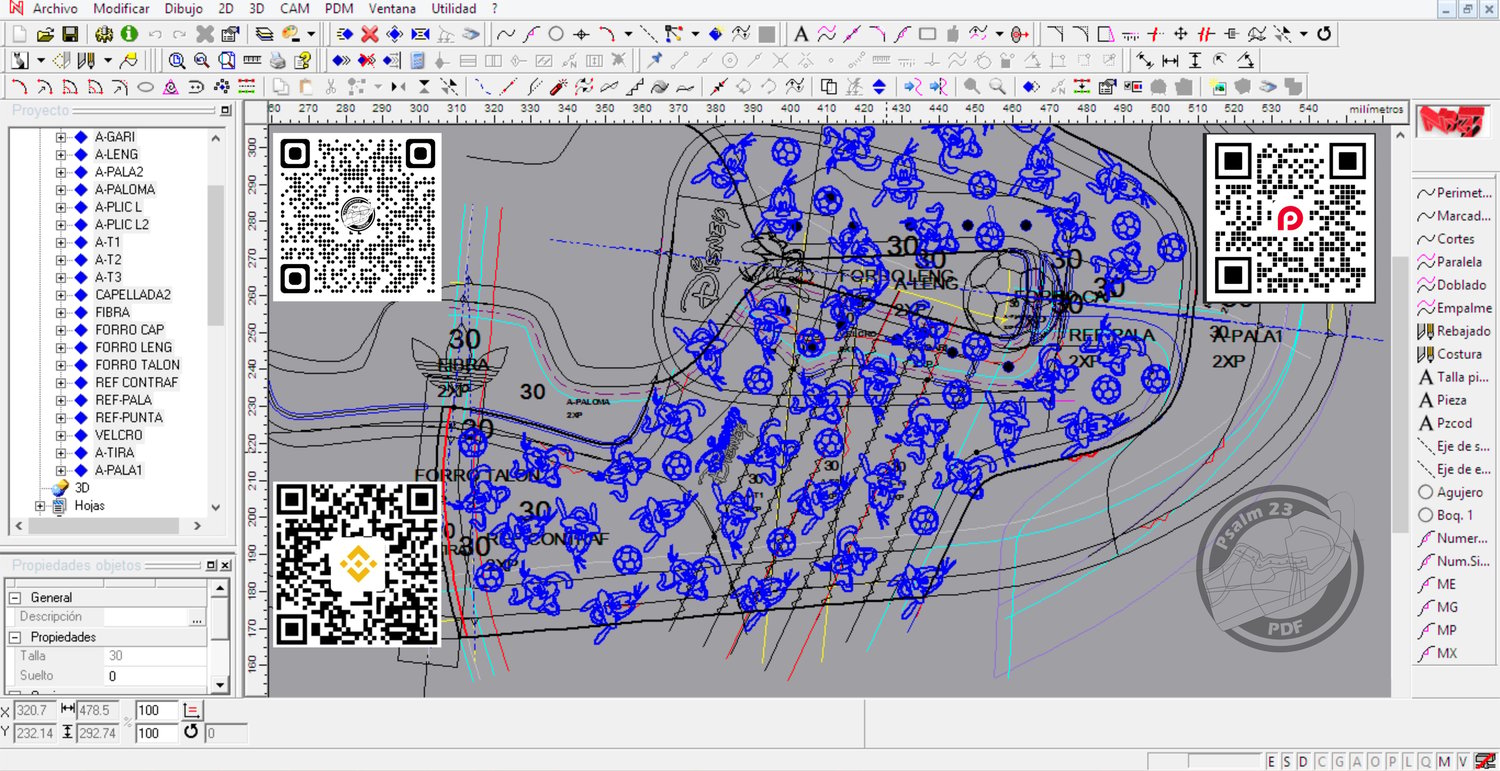Select the rectangle drawing tool
This screenshot has height=771, width=1500.
[927, 34]
